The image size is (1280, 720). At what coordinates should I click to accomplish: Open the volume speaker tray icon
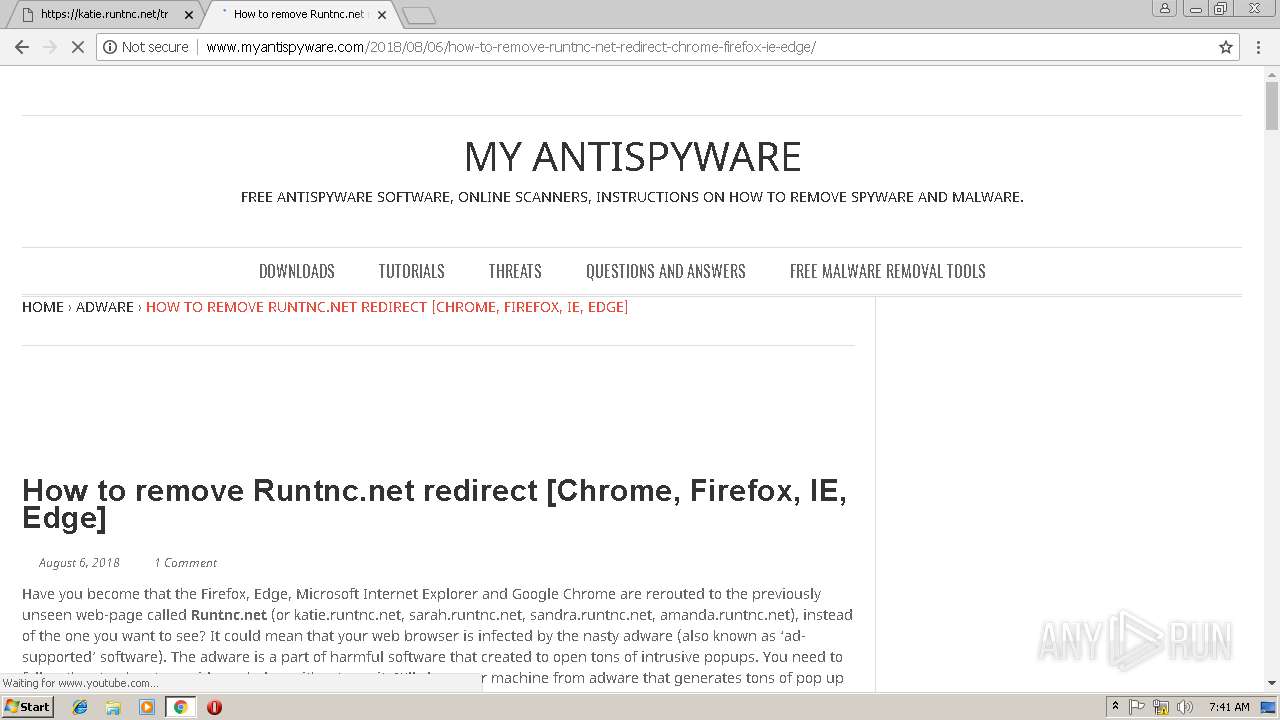(1185, 707)
